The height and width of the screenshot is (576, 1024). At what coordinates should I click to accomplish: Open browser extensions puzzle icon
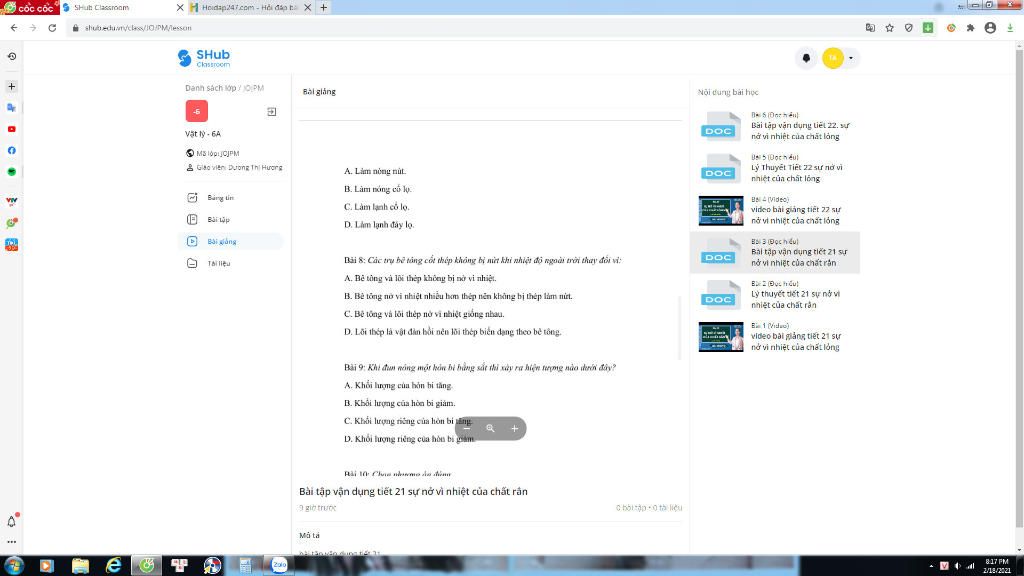click(x=970, y=28)
